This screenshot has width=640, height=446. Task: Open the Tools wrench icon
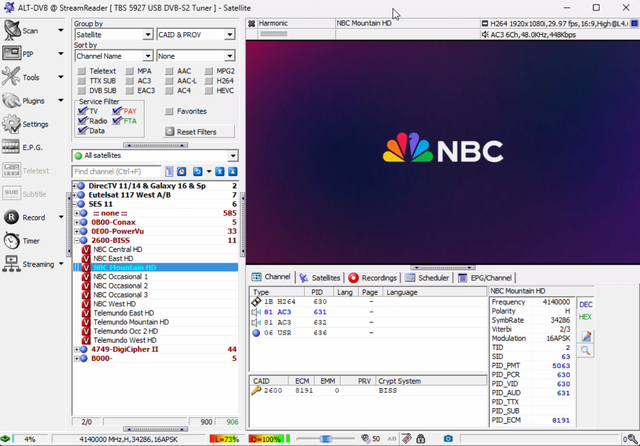click(11, 77)
